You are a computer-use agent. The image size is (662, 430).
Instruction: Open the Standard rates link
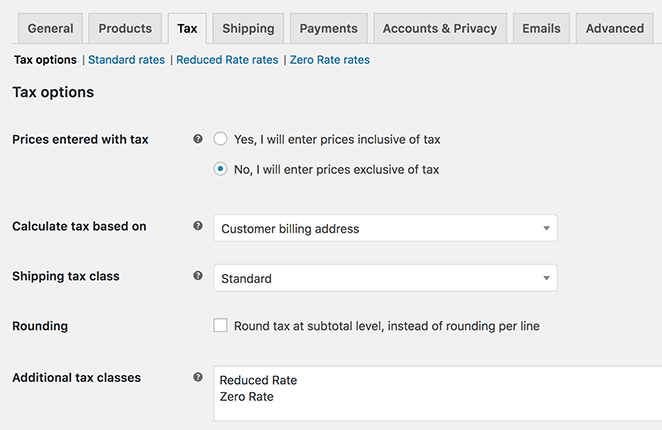126,60
